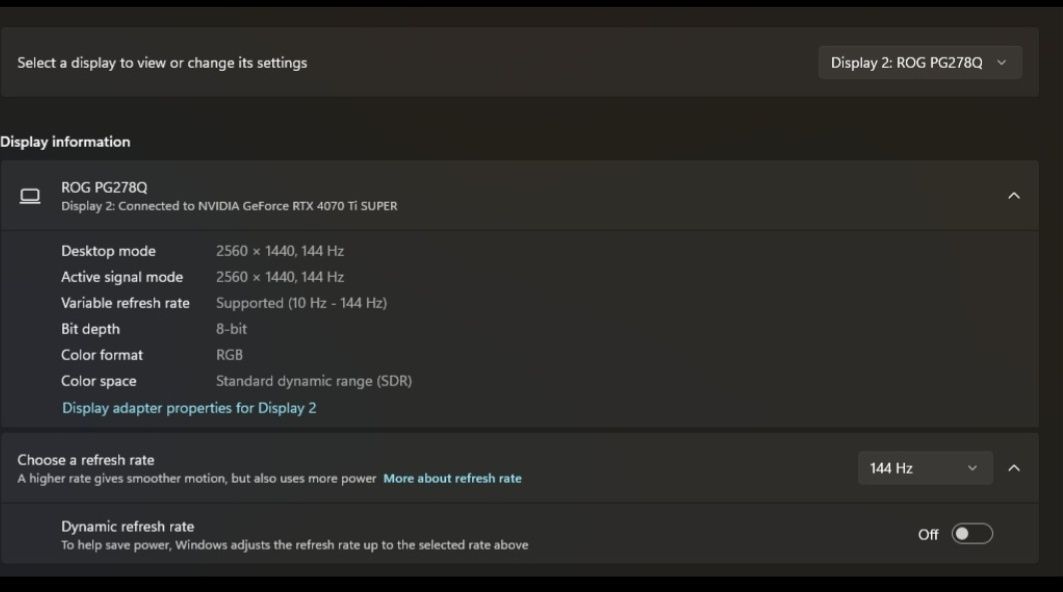Click the Color format label
Image resolution: width=1063 pixels, height=592 pixels.
pyautogui.click(x=102, y=355)
